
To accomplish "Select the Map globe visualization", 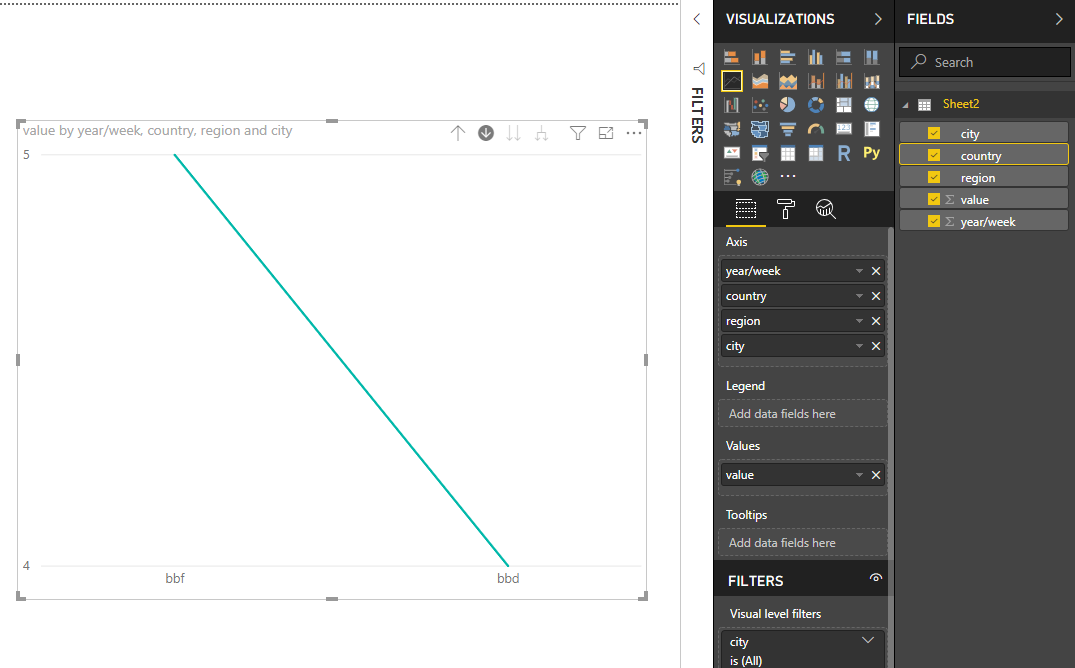I will pos(871,105).
